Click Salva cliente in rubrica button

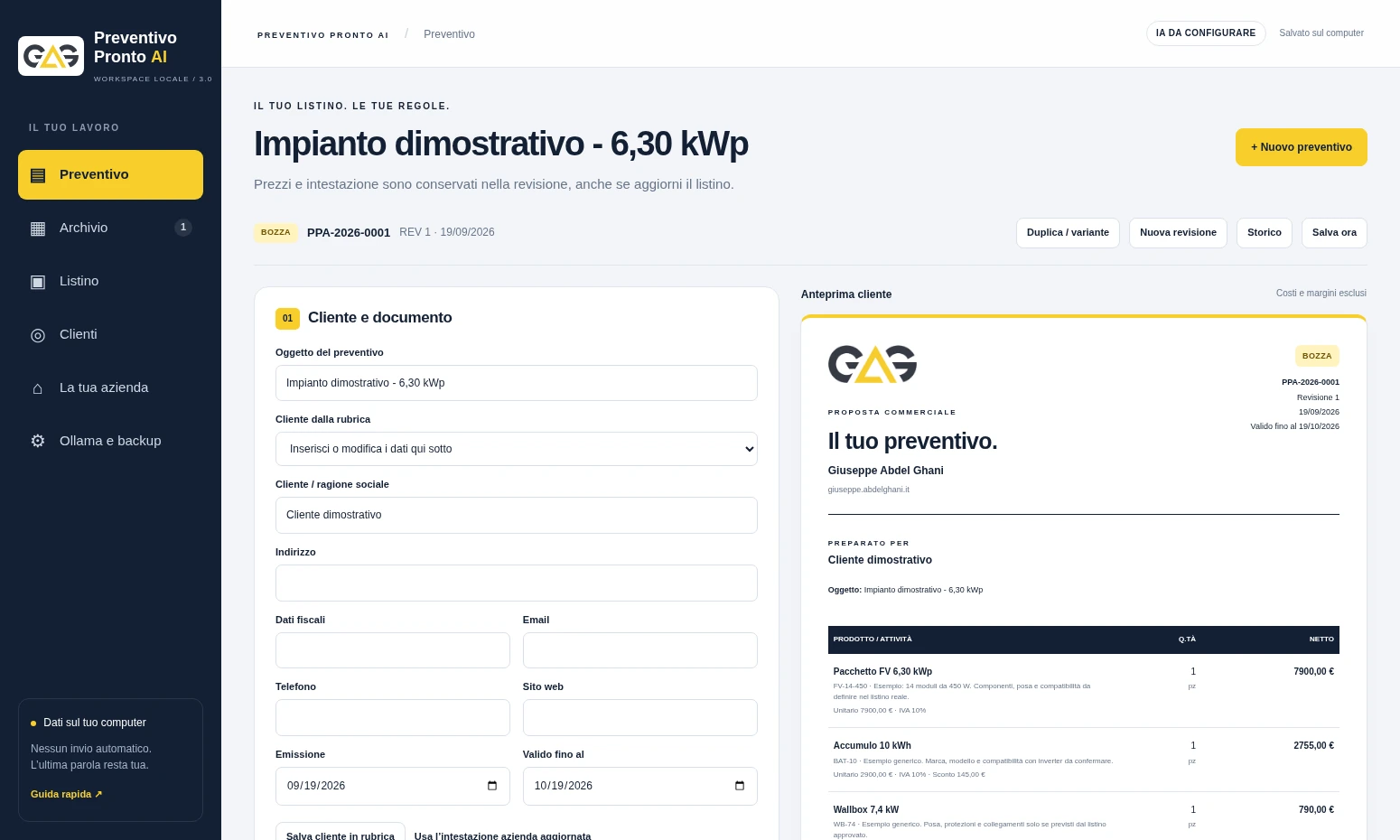(341, 835)
